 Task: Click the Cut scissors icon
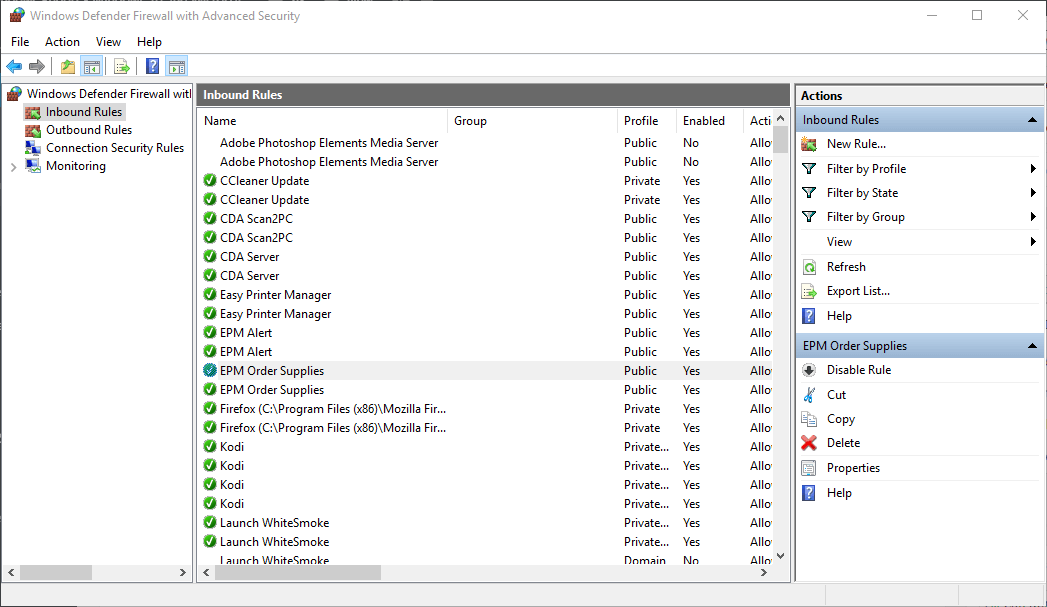tap(808, 394)
